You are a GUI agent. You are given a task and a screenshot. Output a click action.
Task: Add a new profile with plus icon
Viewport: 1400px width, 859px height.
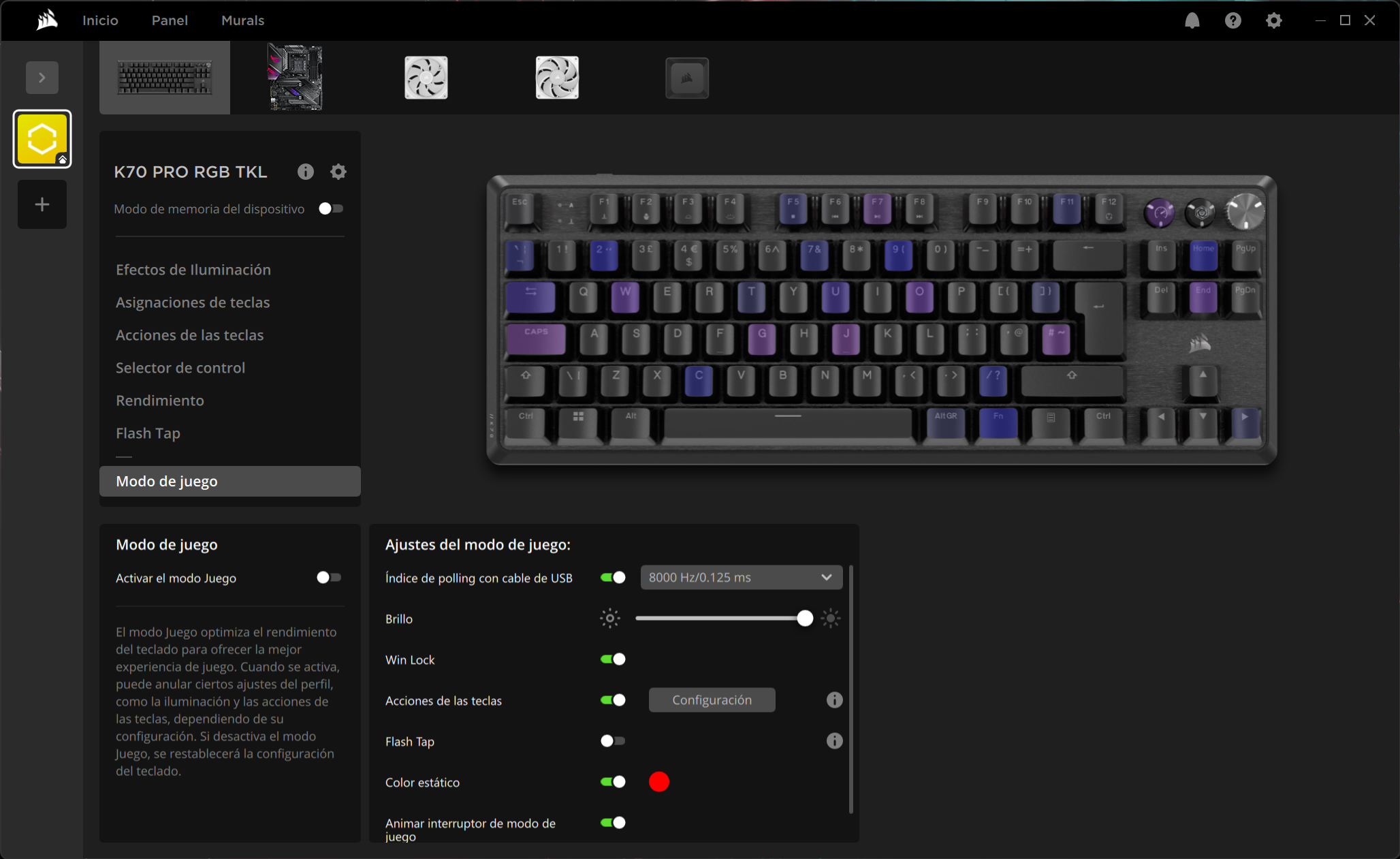pyautogui.click(x=42, y=204)
